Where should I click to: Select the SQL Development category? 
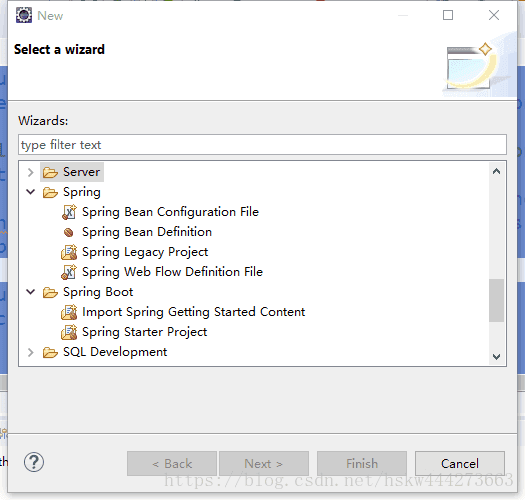pyautogui.click(x=115, y=352)
